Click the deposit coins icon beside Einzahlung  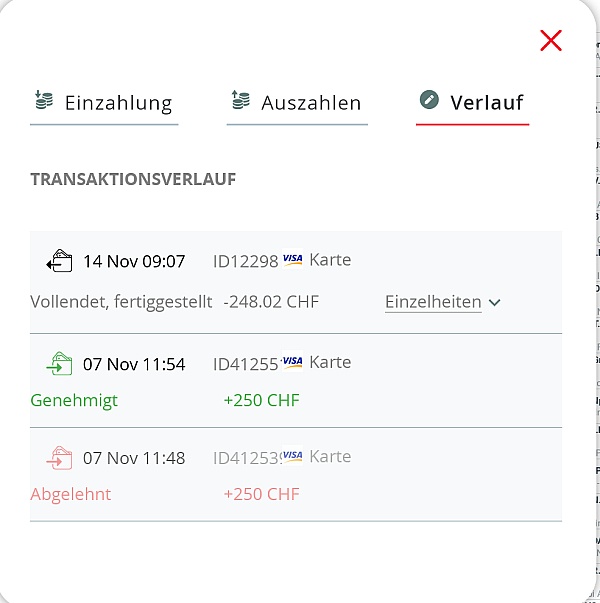(43, 100)
